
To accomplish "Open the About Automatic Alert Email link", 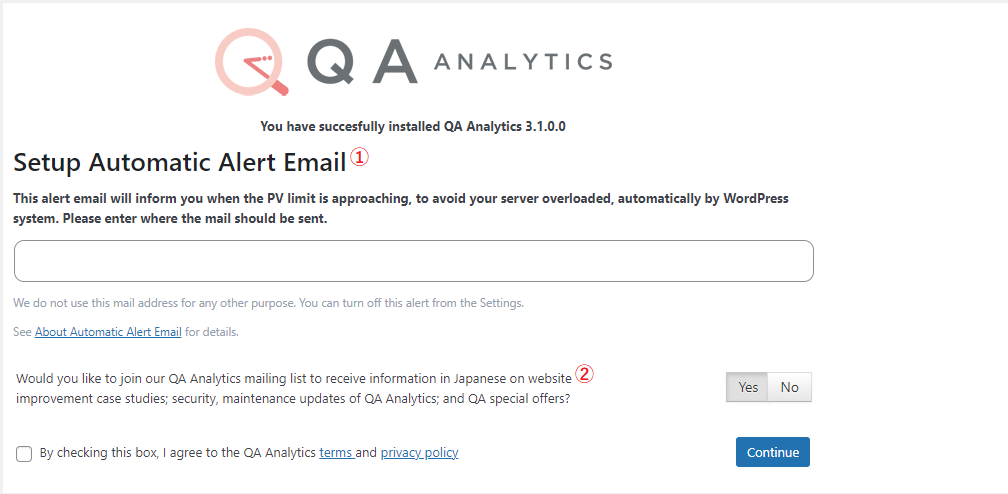I will (108, 332).
